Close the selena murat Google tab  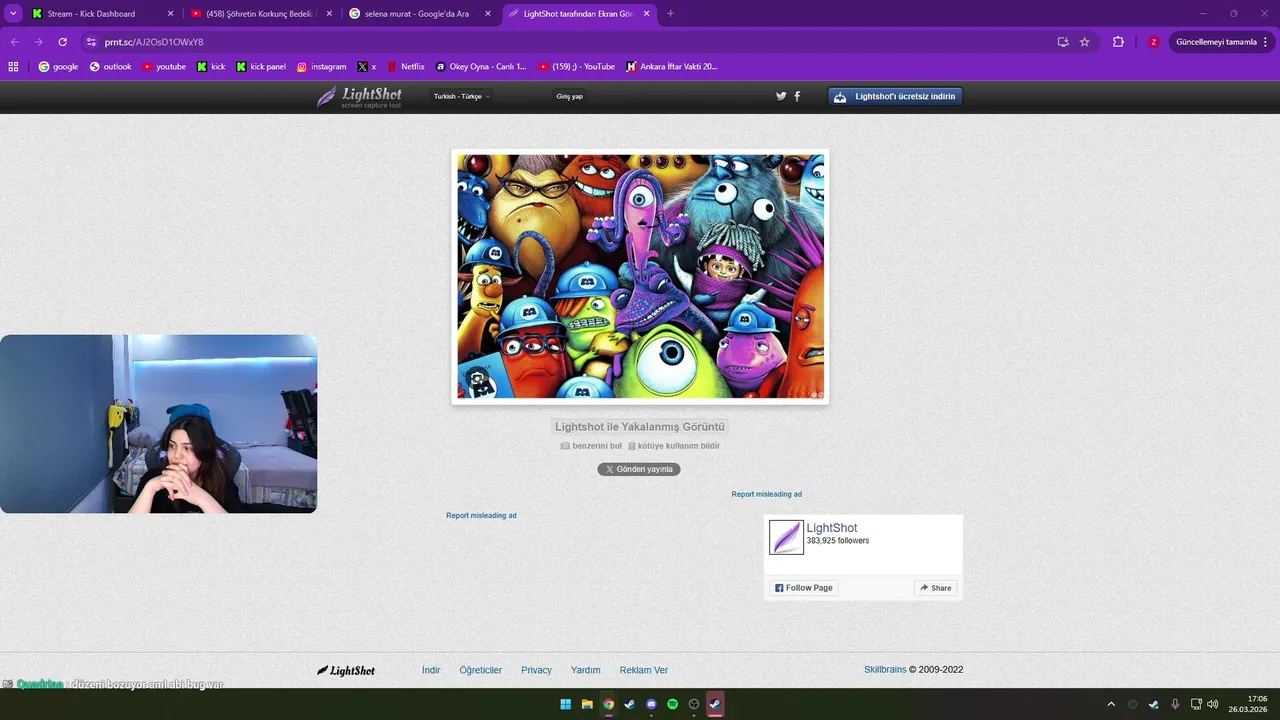488,14
